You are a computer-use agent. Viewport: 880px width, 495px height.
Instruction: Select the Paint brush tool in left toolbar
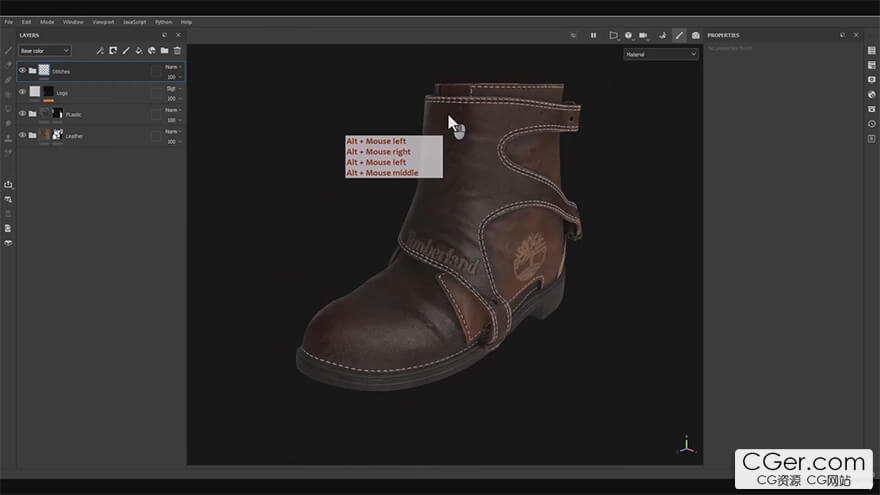(x=8, y=51)
